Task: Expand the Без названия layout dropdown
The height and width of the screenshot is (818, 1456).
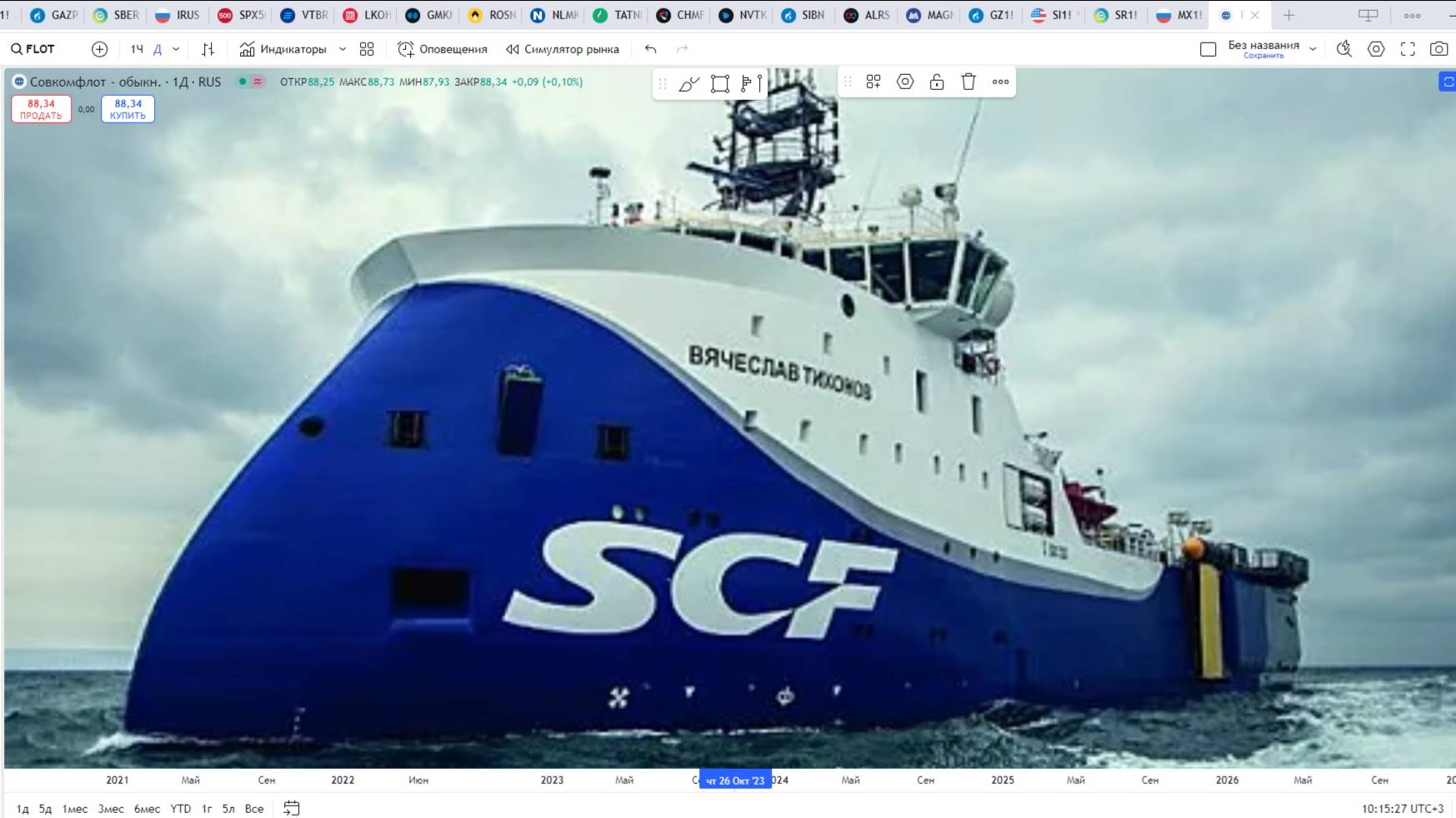Action: coord(1313,49)
